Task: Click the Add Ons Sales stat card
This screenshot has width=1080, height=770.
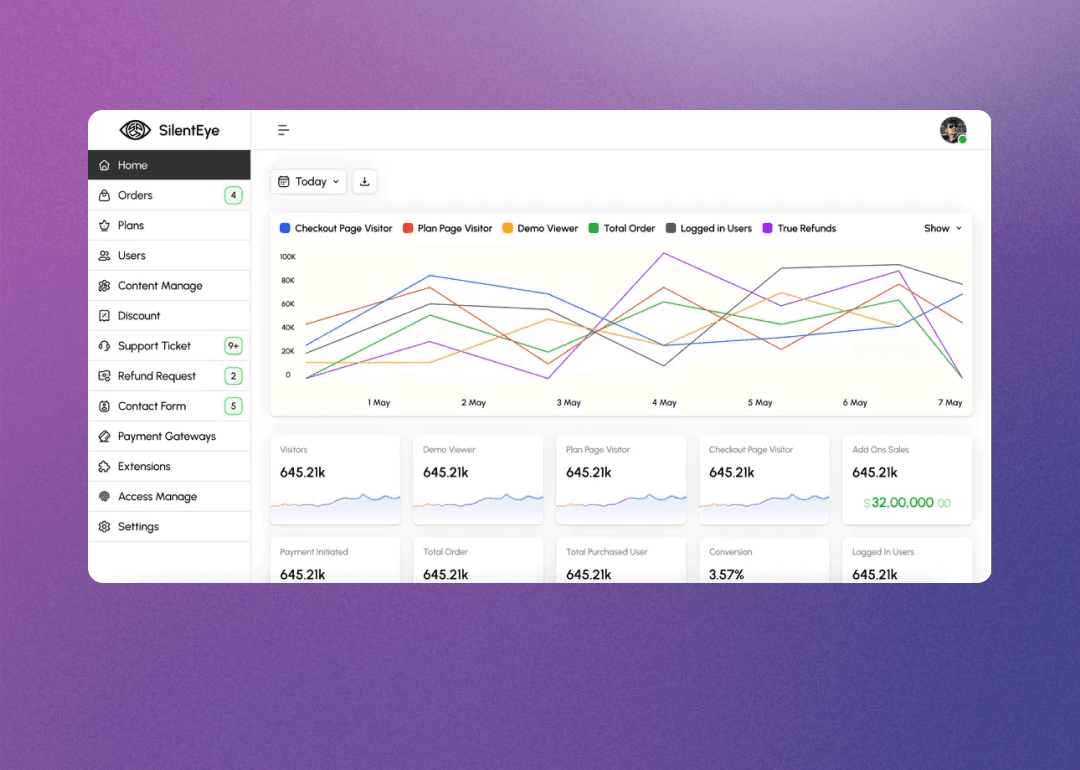Action: (907, 480)
